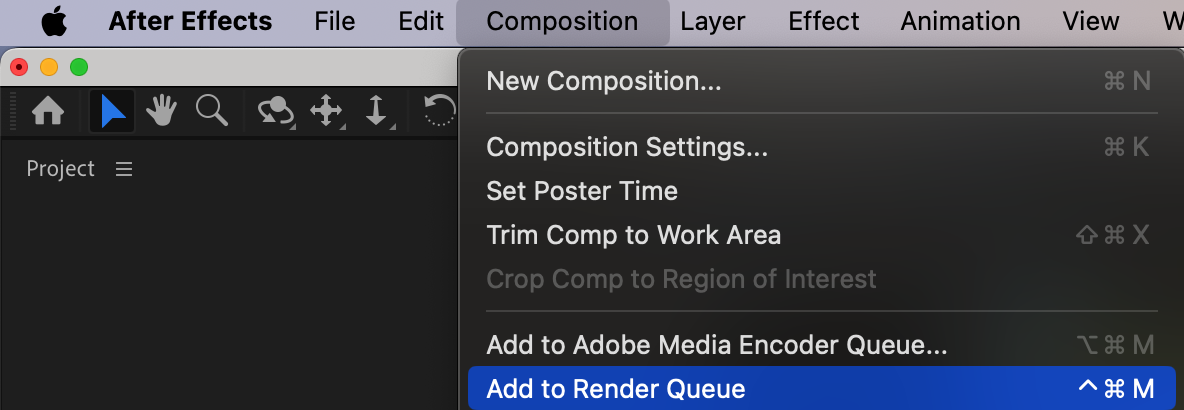Select the Project panel tab
Image resolution: width=1184 pixels, height=410 pixels.
pyautogui.click(x=60, y=169)
